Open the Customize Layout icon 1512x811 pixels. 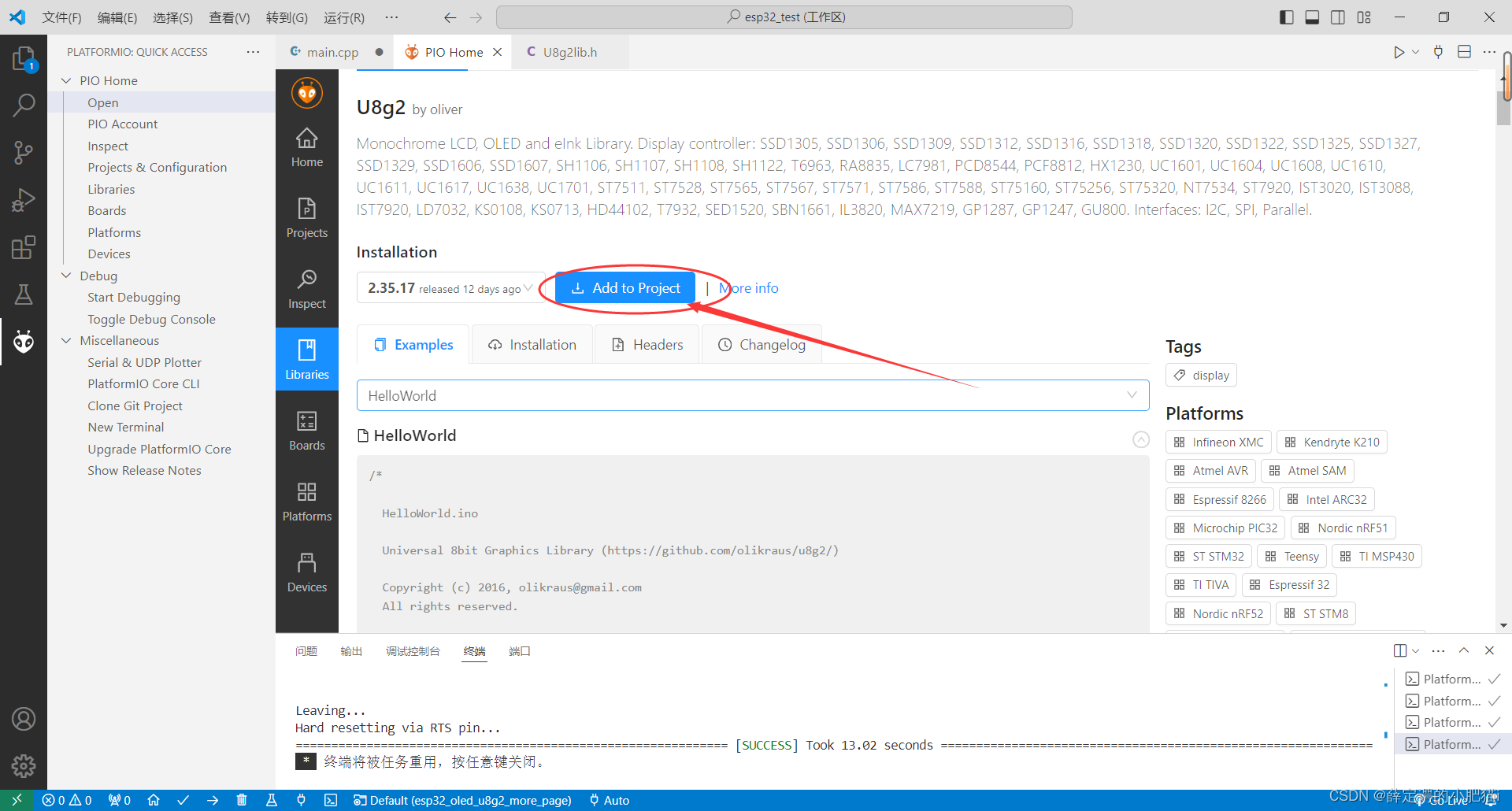1364,17
